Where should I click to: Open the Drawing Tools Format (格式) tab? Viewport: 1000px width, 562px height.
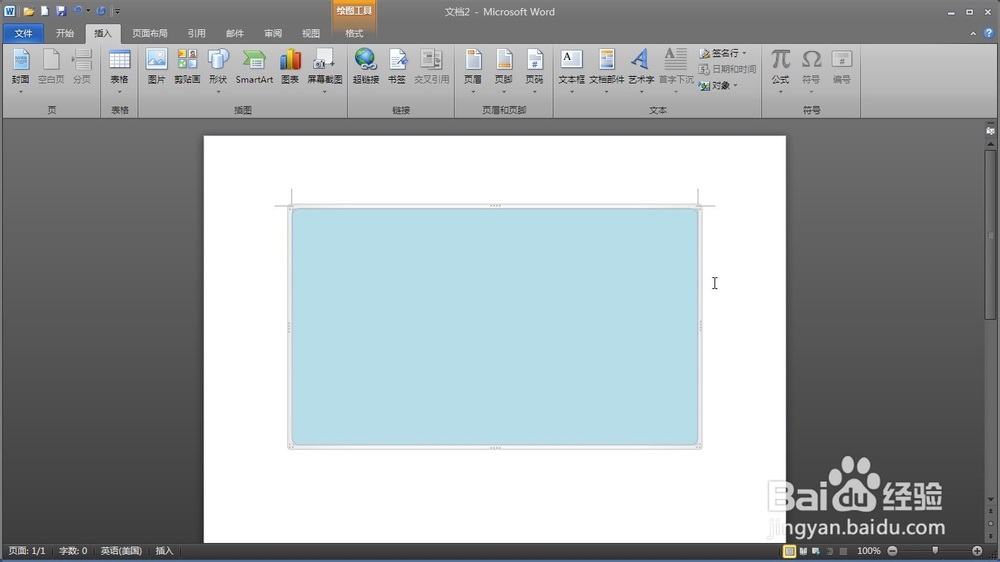point(354,33)
